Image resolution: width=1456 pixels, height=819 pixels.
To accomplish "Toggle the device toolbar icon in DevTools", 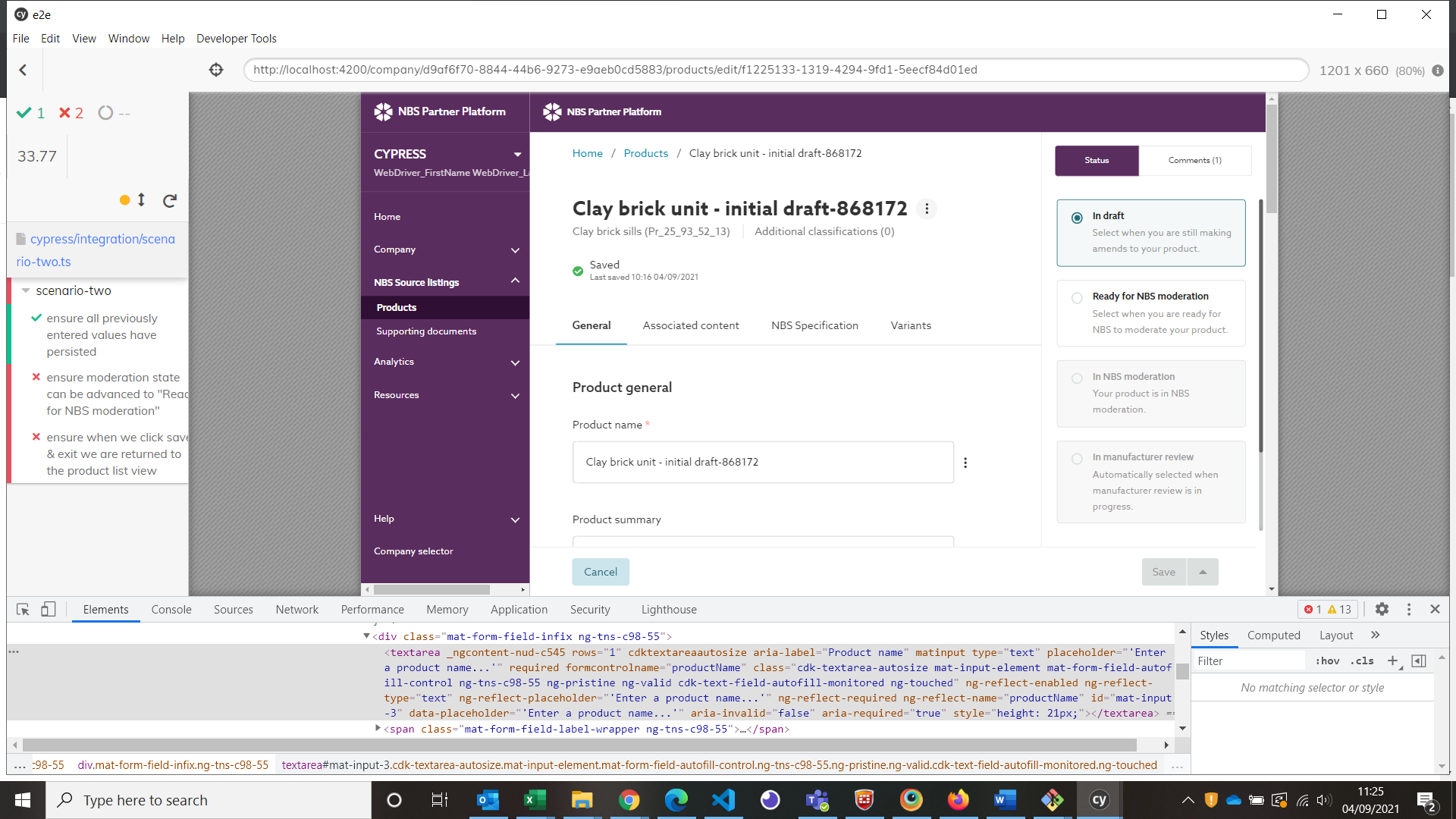I will (x=48, y=609).
